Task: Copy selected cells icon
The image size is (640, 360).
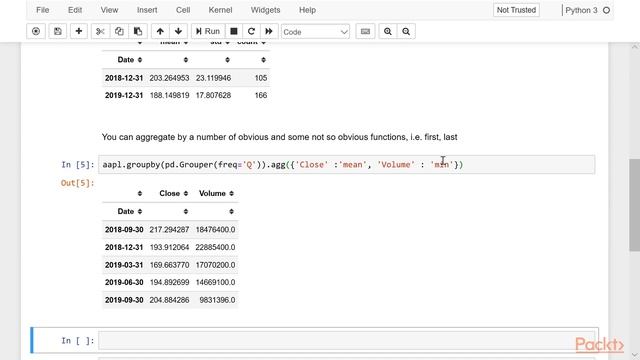Action: pos(119,31)
